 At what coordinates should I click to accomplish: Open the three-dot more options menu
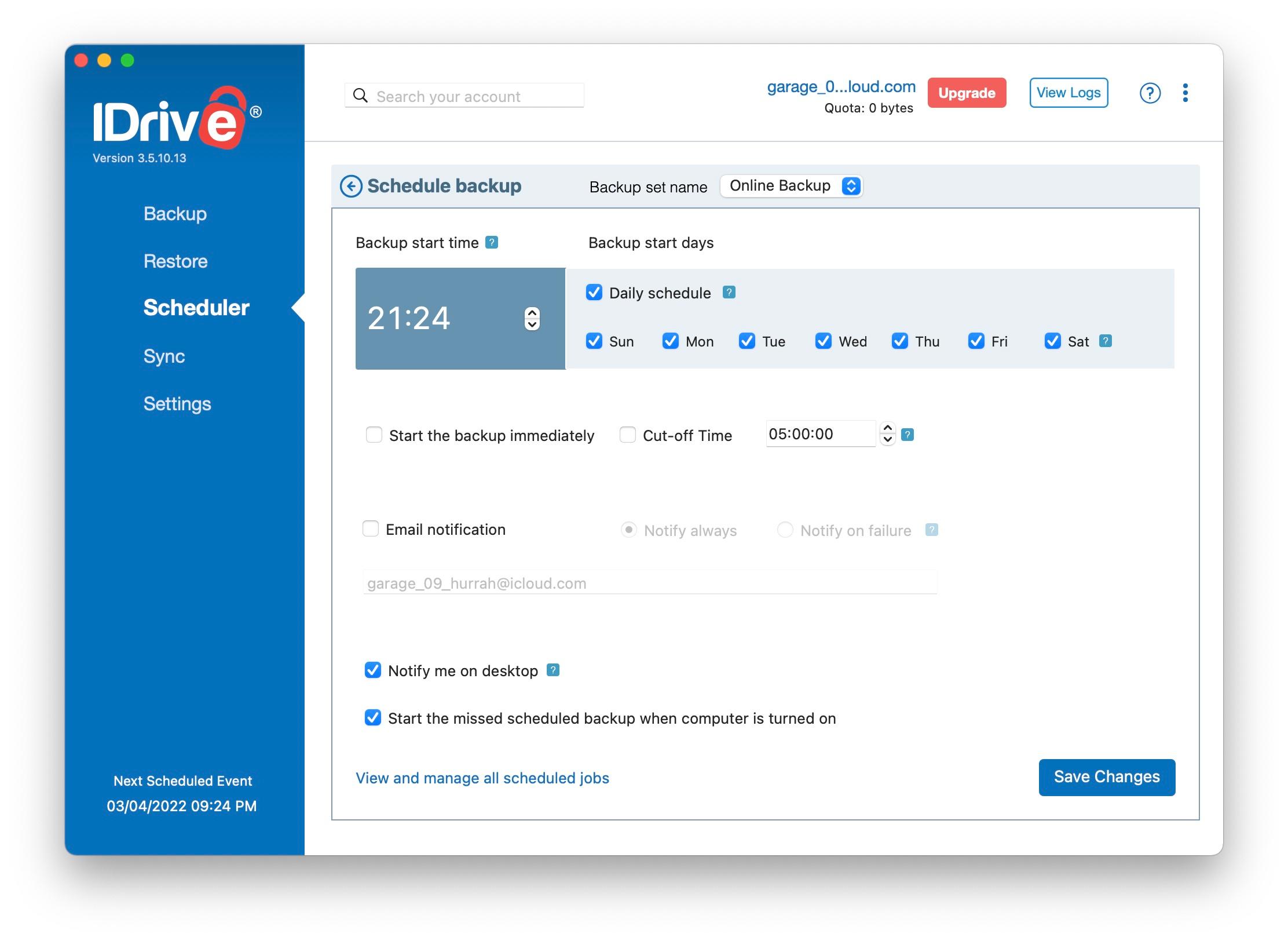[1185, 93]
